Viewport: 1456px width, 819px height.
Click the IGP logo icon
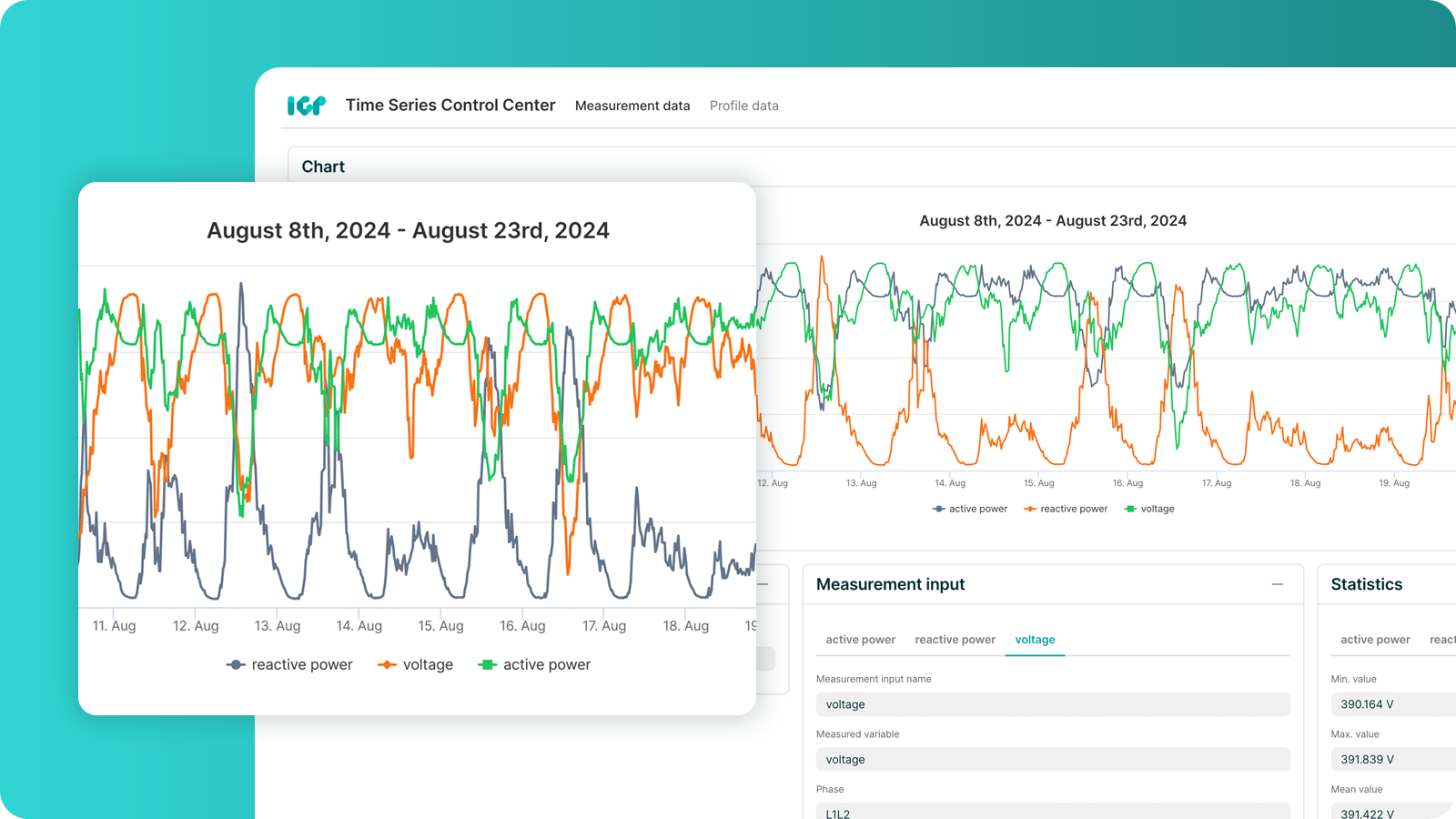coord(307,106)
